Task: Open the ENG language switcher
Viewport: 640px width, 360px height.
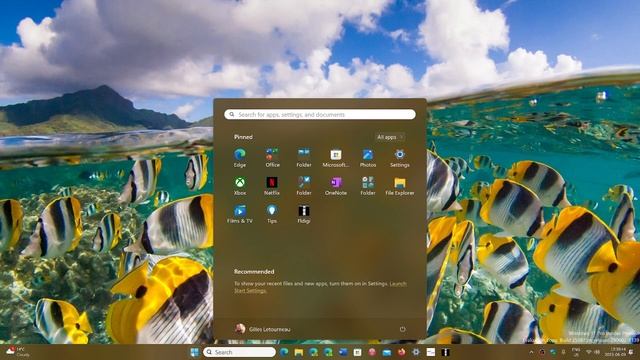Action: coord(576,352)
